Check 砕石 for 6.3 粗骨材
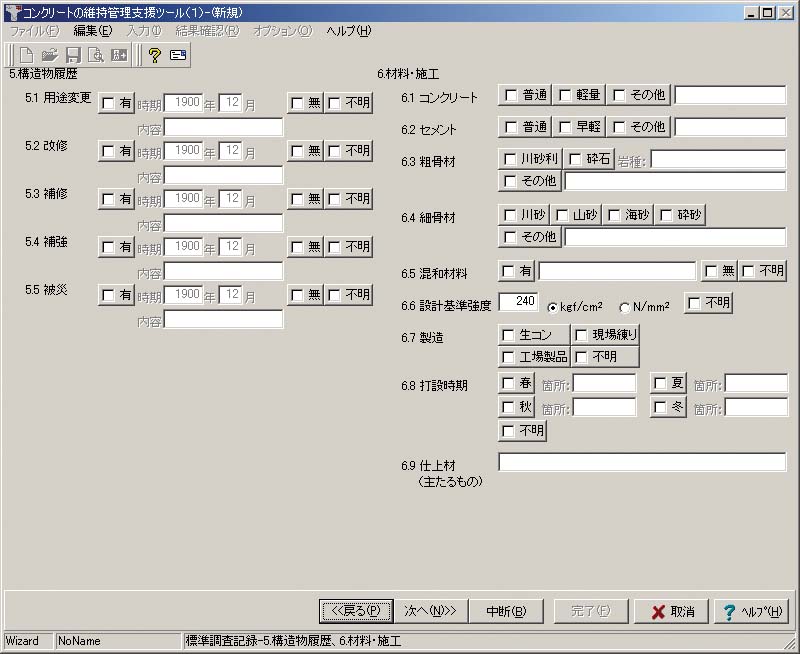Image resolution: width=800 pixels, height=654 pixels. 589,159
